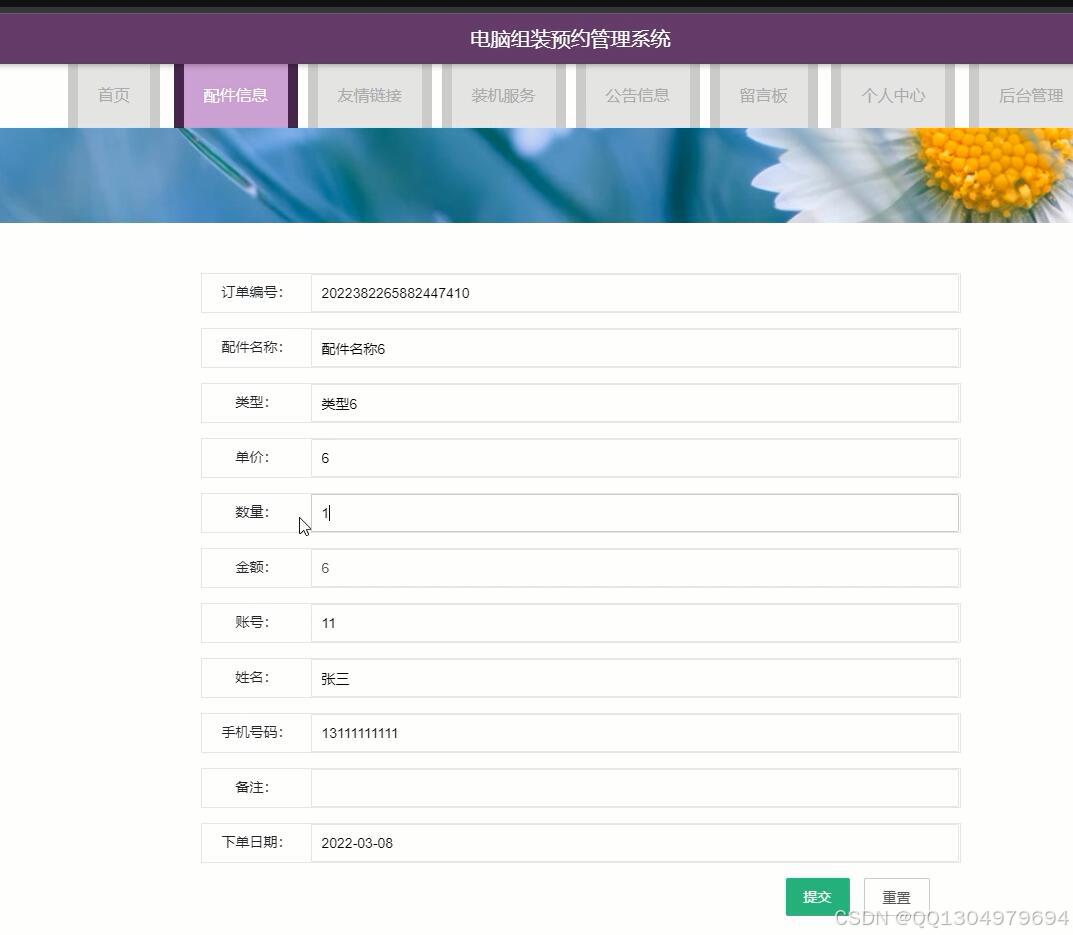Open the 个人中心 page
This screenshot has width=1073, height=935.
(x=892, y=95)
